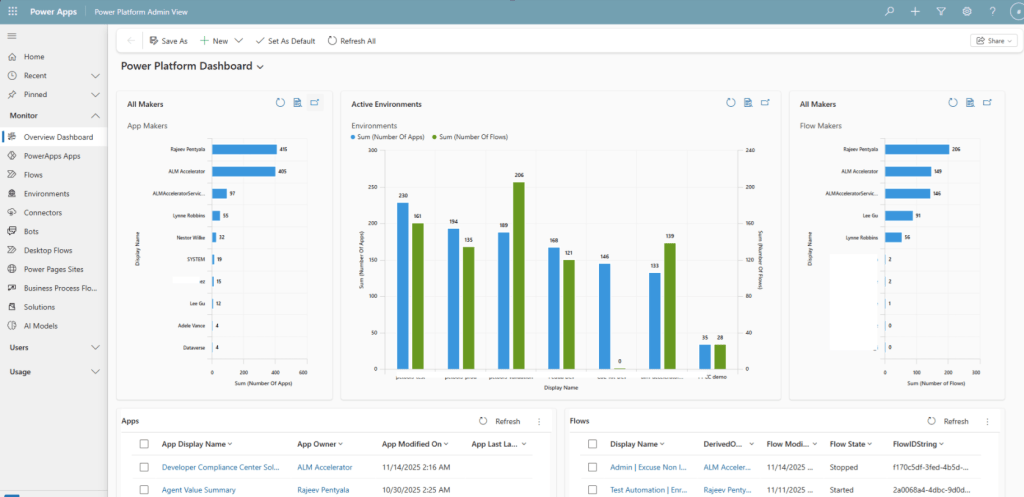Open the advanced filter funnel icon
This screenshot has height=497, width=1024.
coord(941,11)
